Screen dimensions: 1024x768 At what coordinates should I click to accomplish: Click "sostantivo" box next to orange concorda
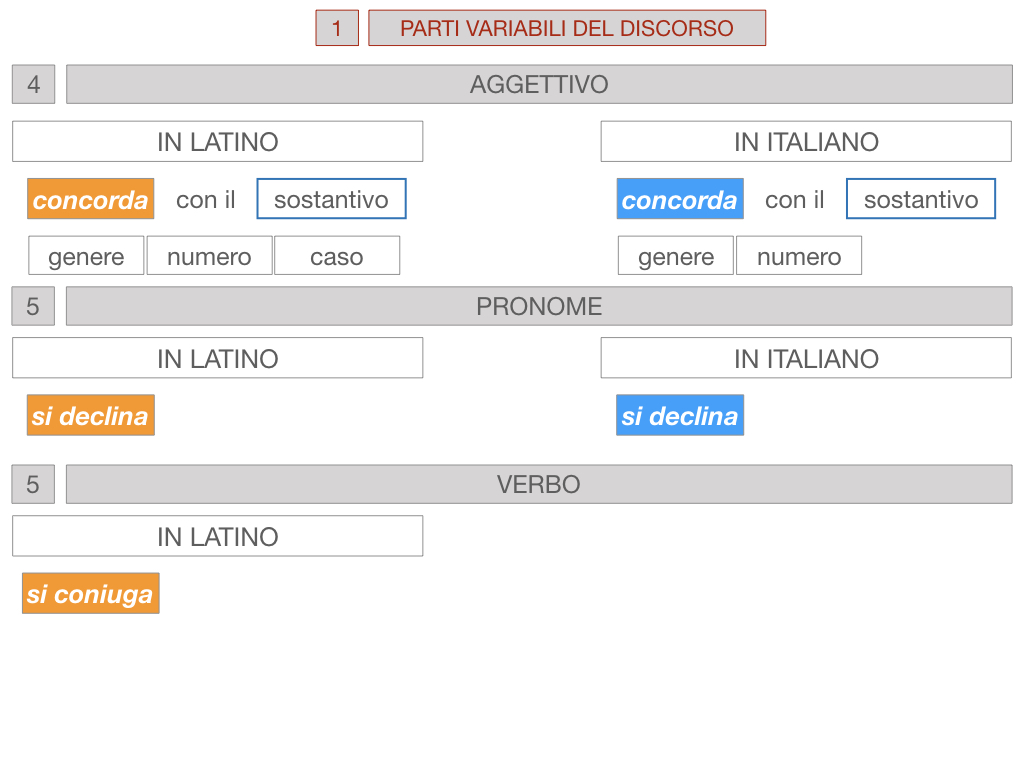pyautogui.click(x=331, y=199)
